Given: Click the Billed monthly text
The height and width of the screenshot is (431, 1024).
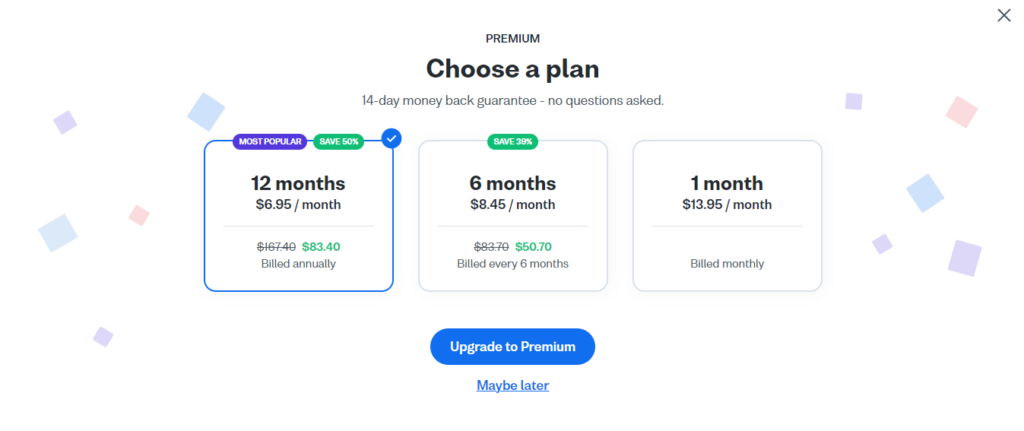Looking at the screenshot, I should [x=727, y=264].
